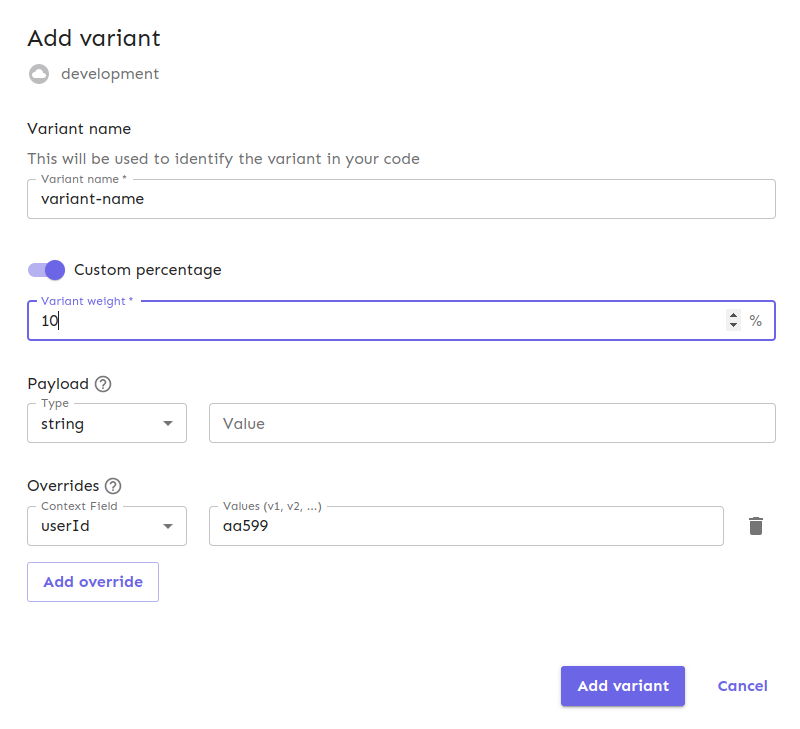Open the Context Field dropdown showing userId
Viewport: 800px width, 729px height.
tap(100, 526)
